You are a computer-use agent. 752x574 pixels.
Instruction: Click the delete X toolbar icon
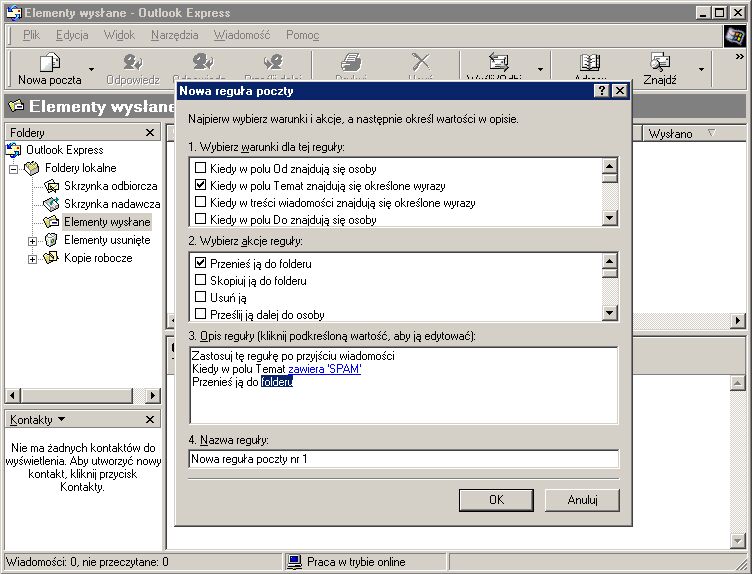(421, 62)
